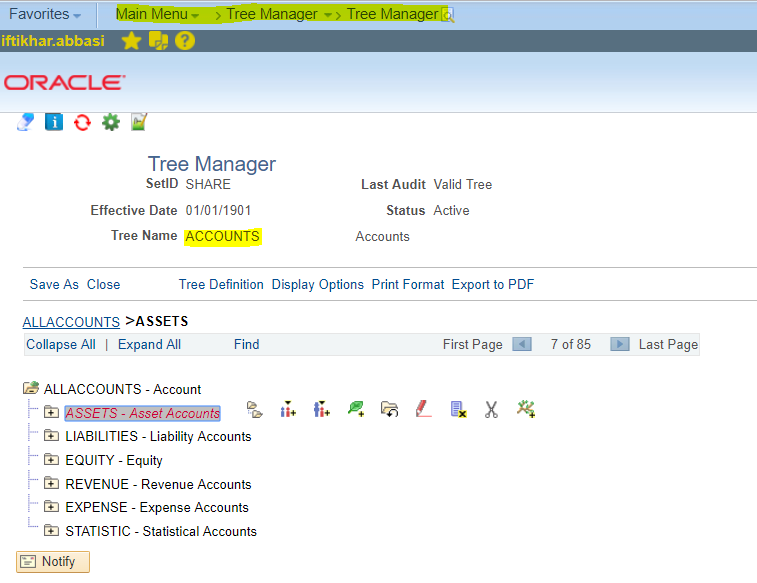
Task: Click Save As link
Action: coord(54,284)
